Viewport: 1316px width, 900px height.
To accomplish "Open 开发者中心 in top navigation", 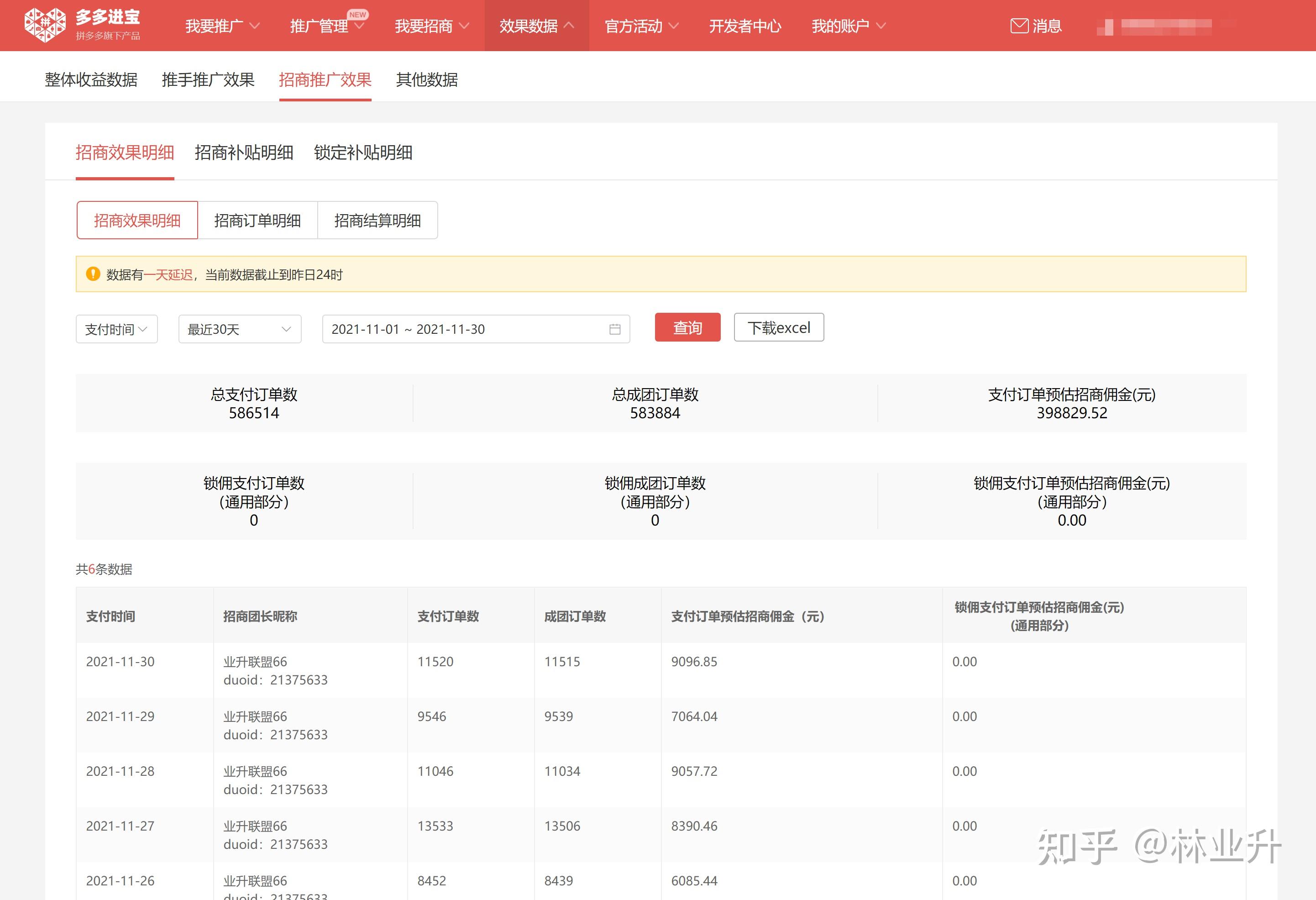I will (x=745, y=26).
